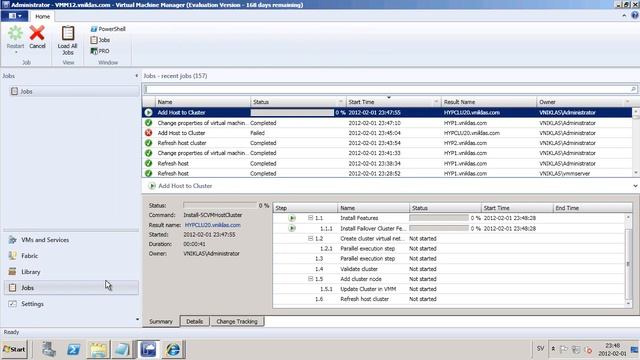Switch to the Summary tab
640x360 pixels.
[161, 322]
